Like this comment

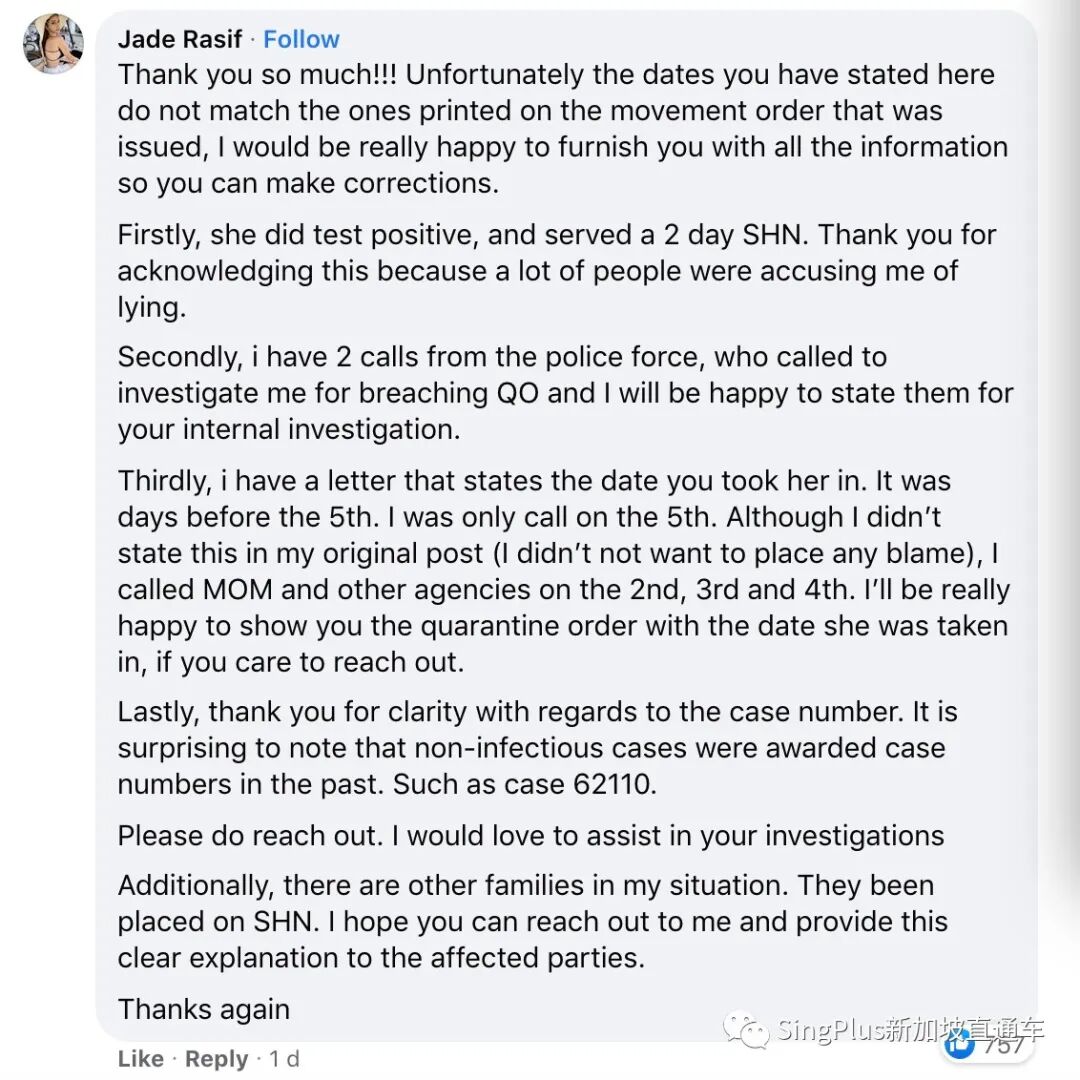click(x=140, y=1058)
